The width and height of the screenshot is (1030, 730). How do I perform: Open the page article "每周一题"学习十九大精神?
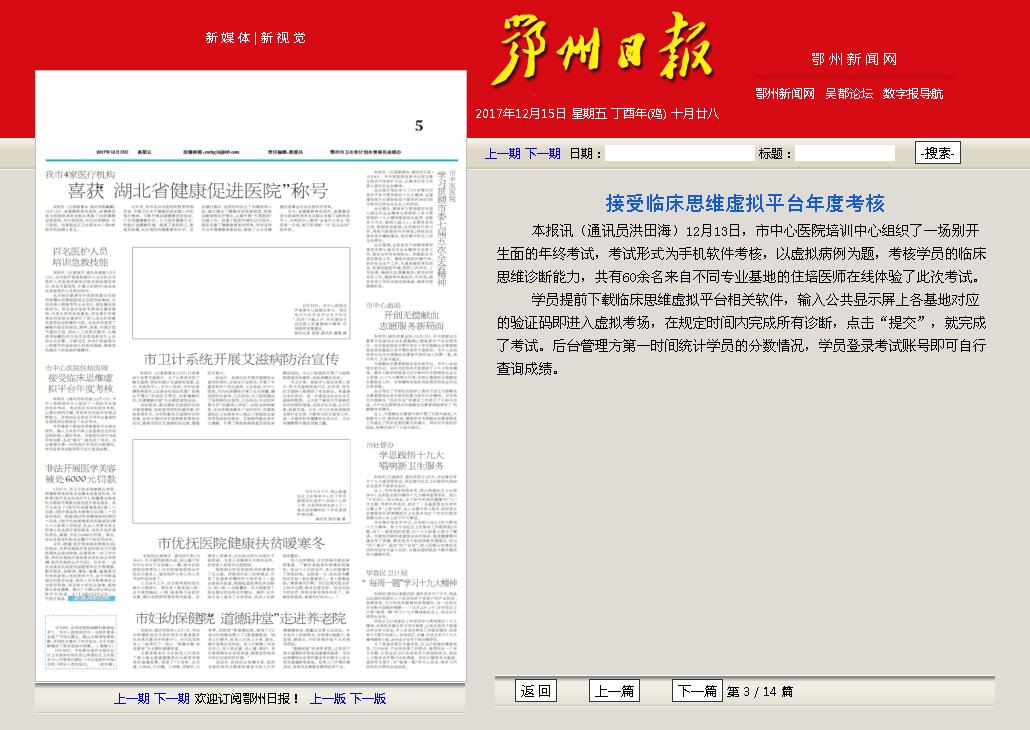[x=409, y=583]
